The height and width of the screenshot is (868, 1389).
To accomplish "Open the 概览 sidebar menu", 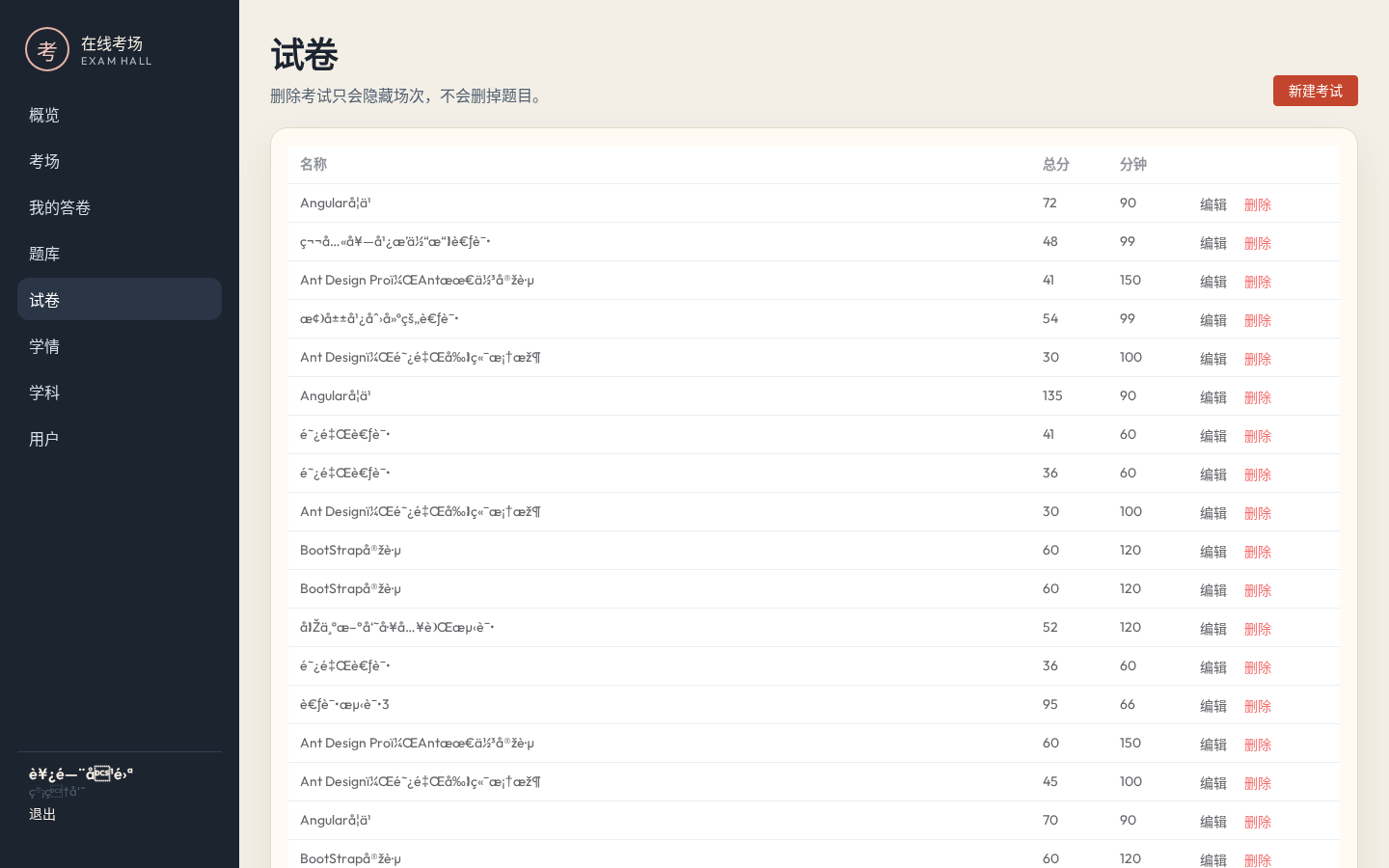I will tap(120, 115).
